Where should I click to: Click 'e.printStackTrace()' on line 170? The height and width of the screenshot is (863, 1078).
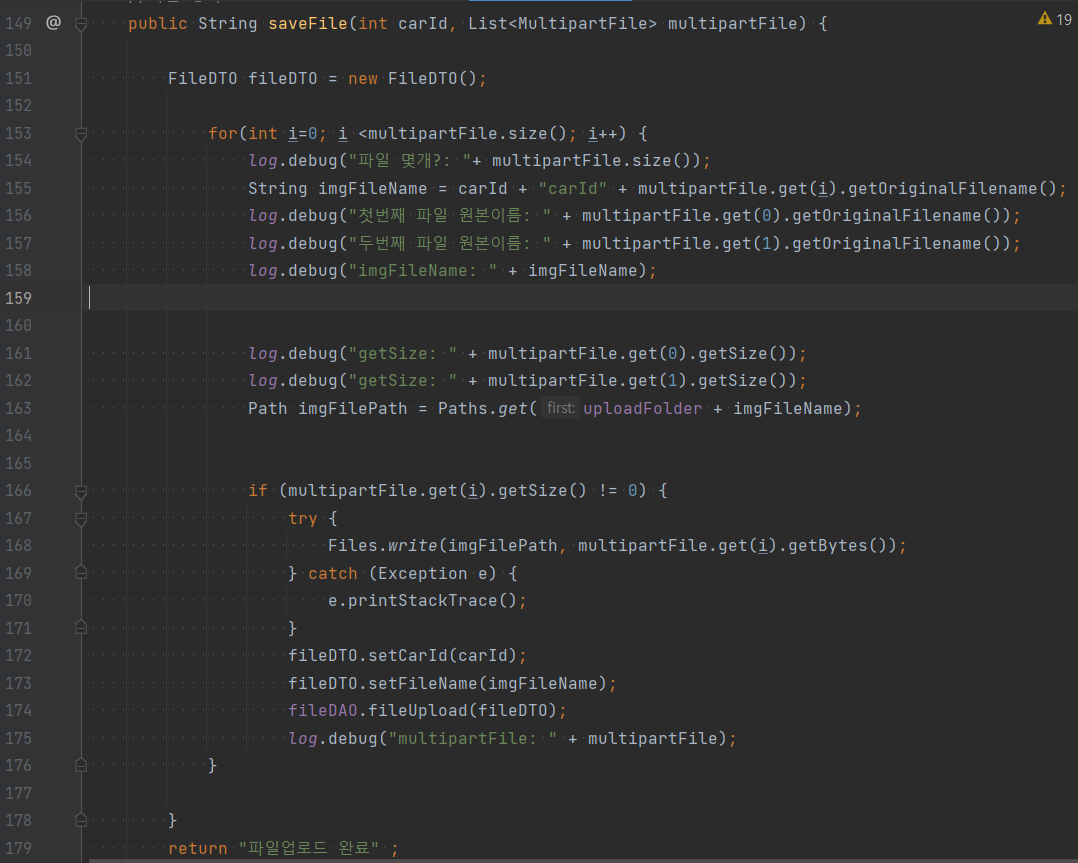click(x=422, y=600)
